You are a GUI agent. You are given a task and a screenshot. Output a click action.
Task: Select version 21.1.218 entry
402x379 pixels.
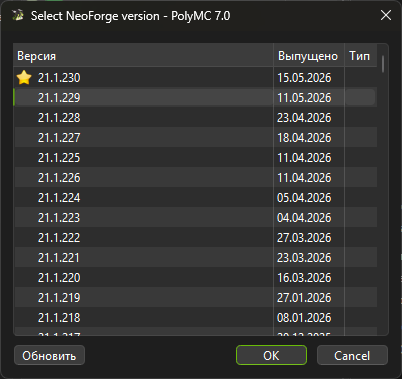[x=195, y=317]
